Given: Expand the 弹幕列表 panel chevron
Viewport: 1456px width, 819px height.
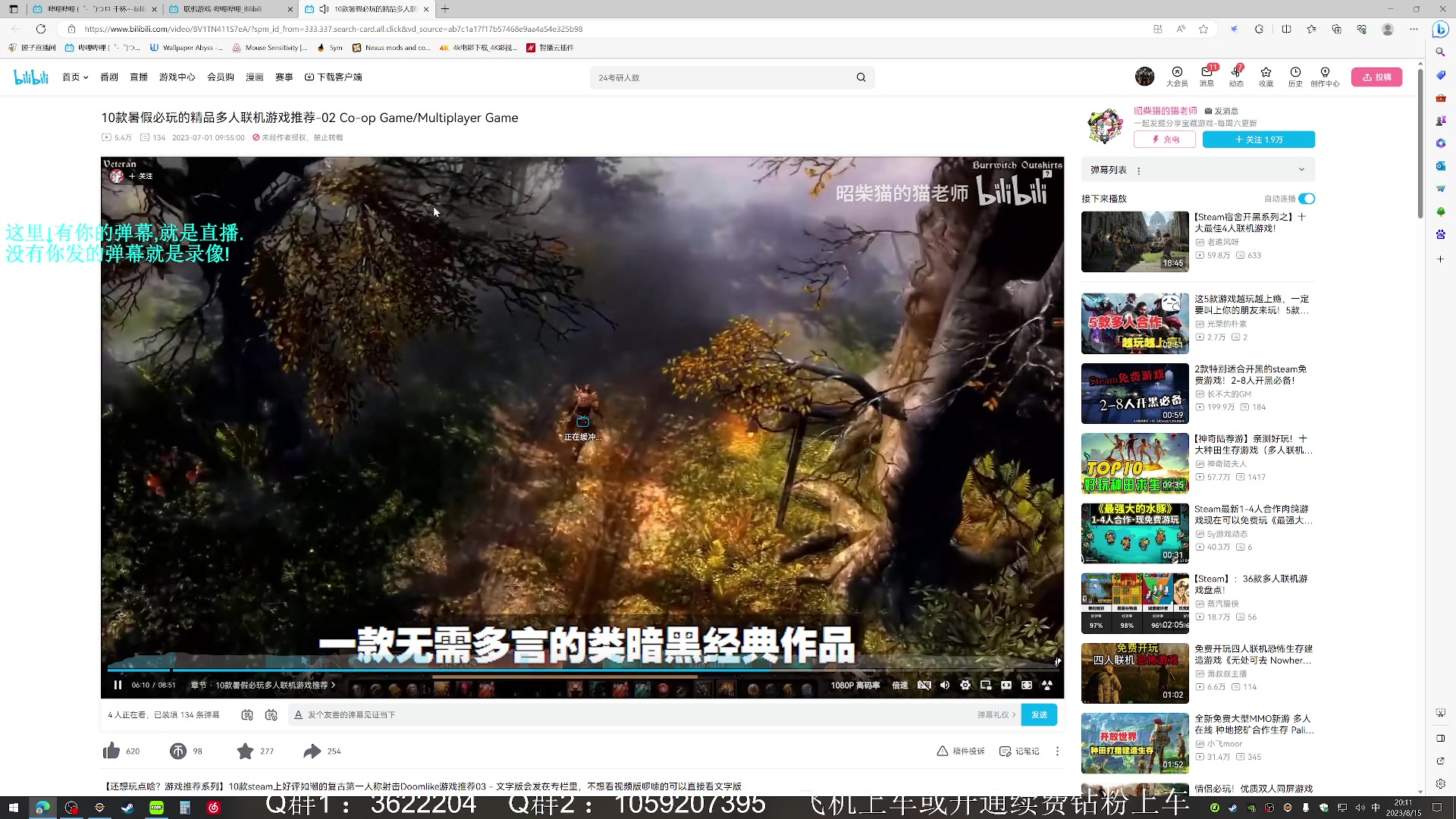Looking at the screenshot, I should pyautogui.click(x=1301, y=170).
